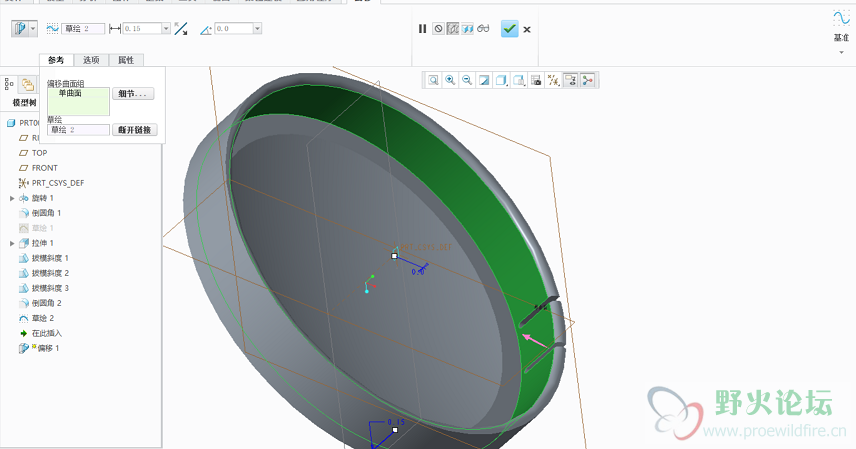Select 单曲面 in offset surface collector
Image resolution: width=856 pixels, height=449 pixels.
click(70, 93)
